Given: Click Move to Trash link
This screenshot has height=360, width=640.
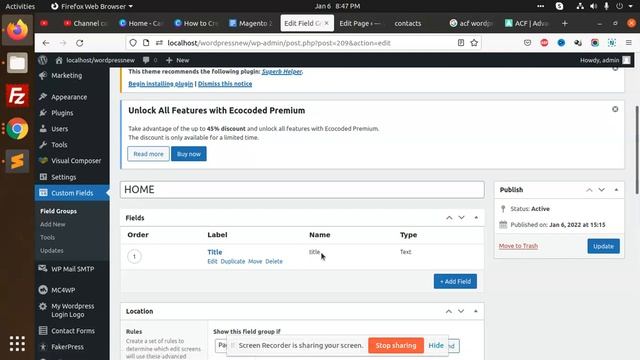Looking at the screenshot, I should [518, 246].
